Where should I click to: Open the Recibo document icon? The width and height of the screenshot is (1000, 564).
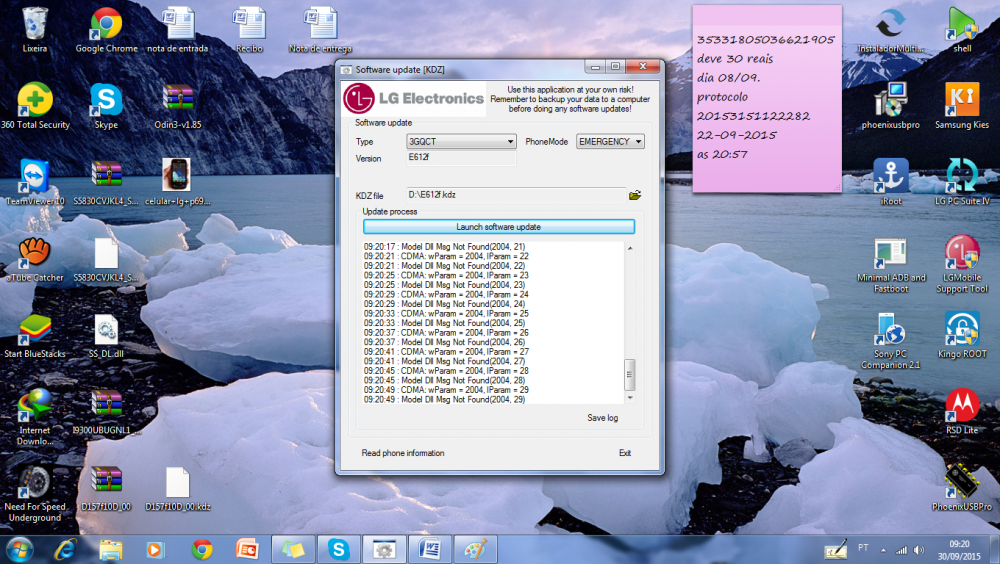point(249,30)
